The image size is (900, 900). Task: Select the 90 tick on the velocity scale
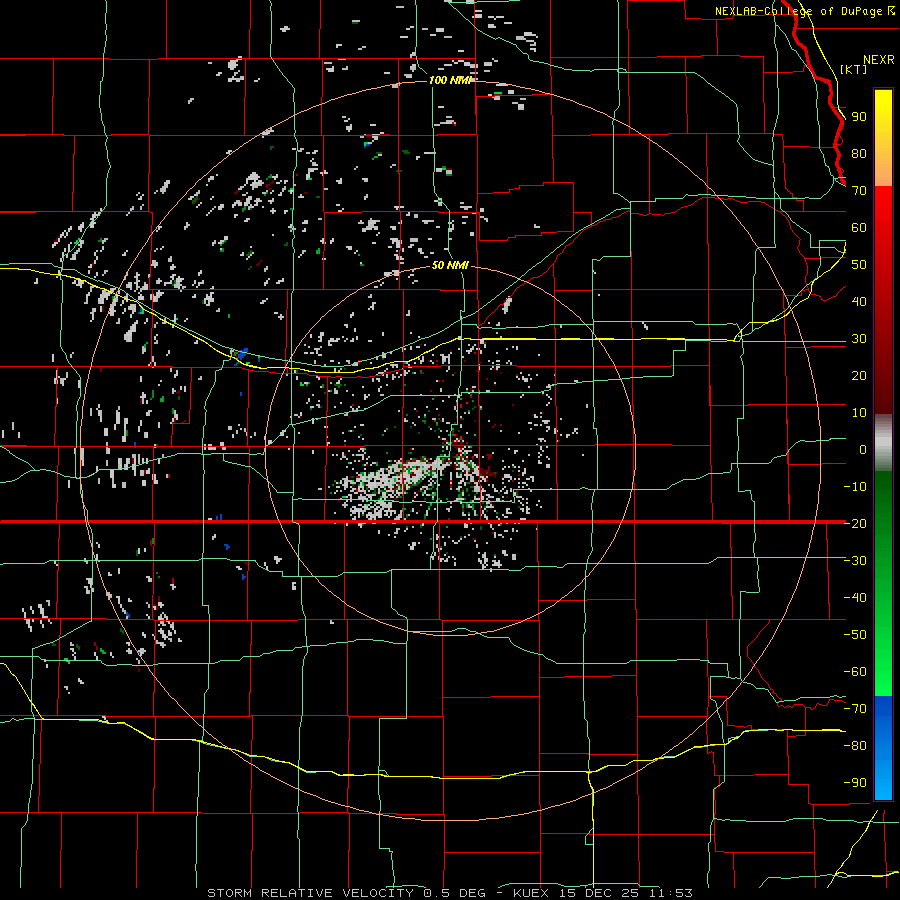859,117
